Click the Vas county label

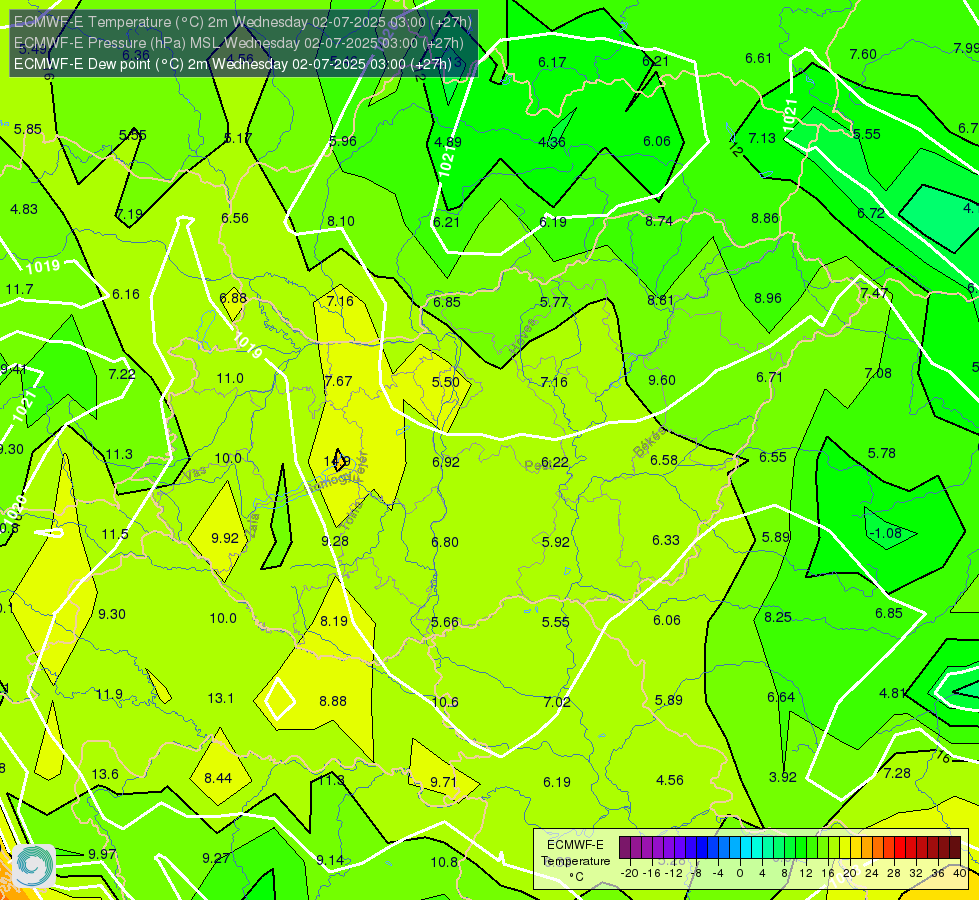click(x=195, y=473)
